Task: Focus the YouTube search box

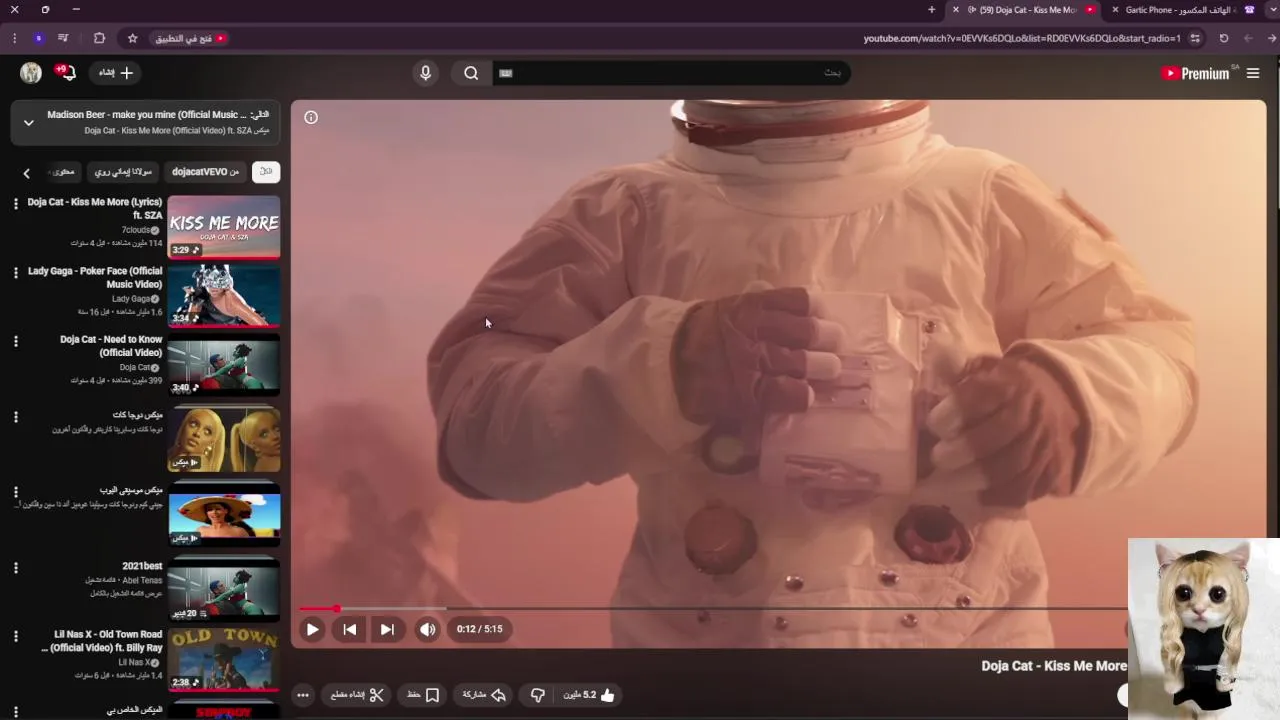Action: pos(672,73)
